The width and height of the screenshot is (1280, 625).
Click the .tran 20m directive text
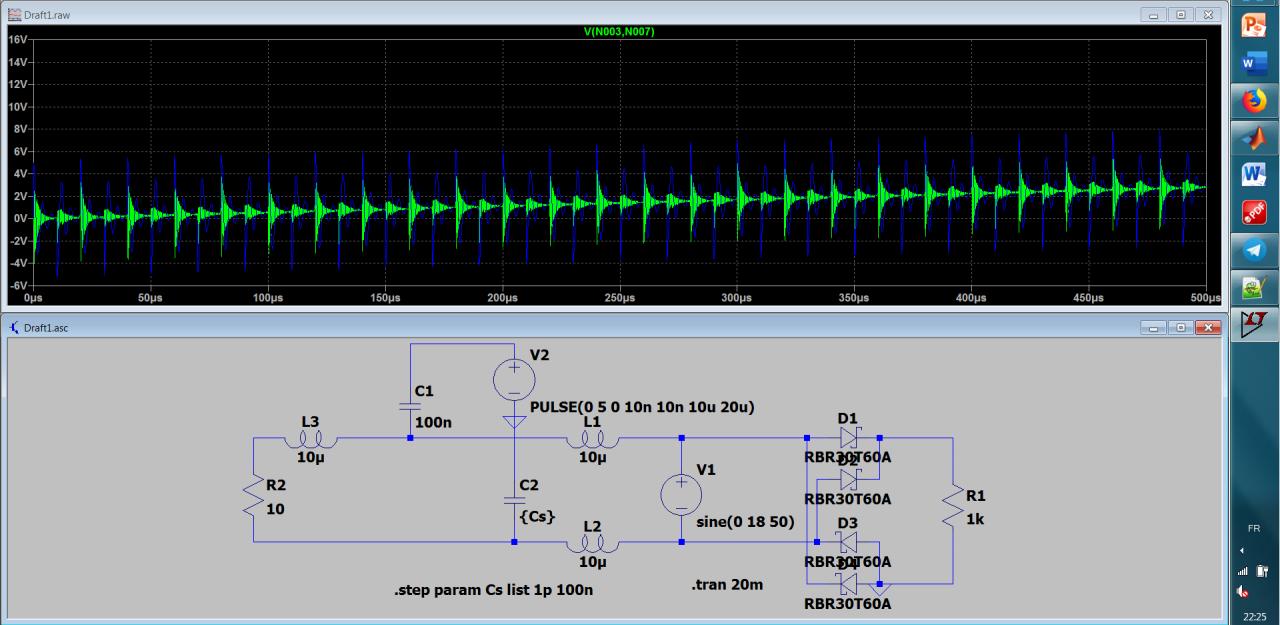click(x=727, y=584)
